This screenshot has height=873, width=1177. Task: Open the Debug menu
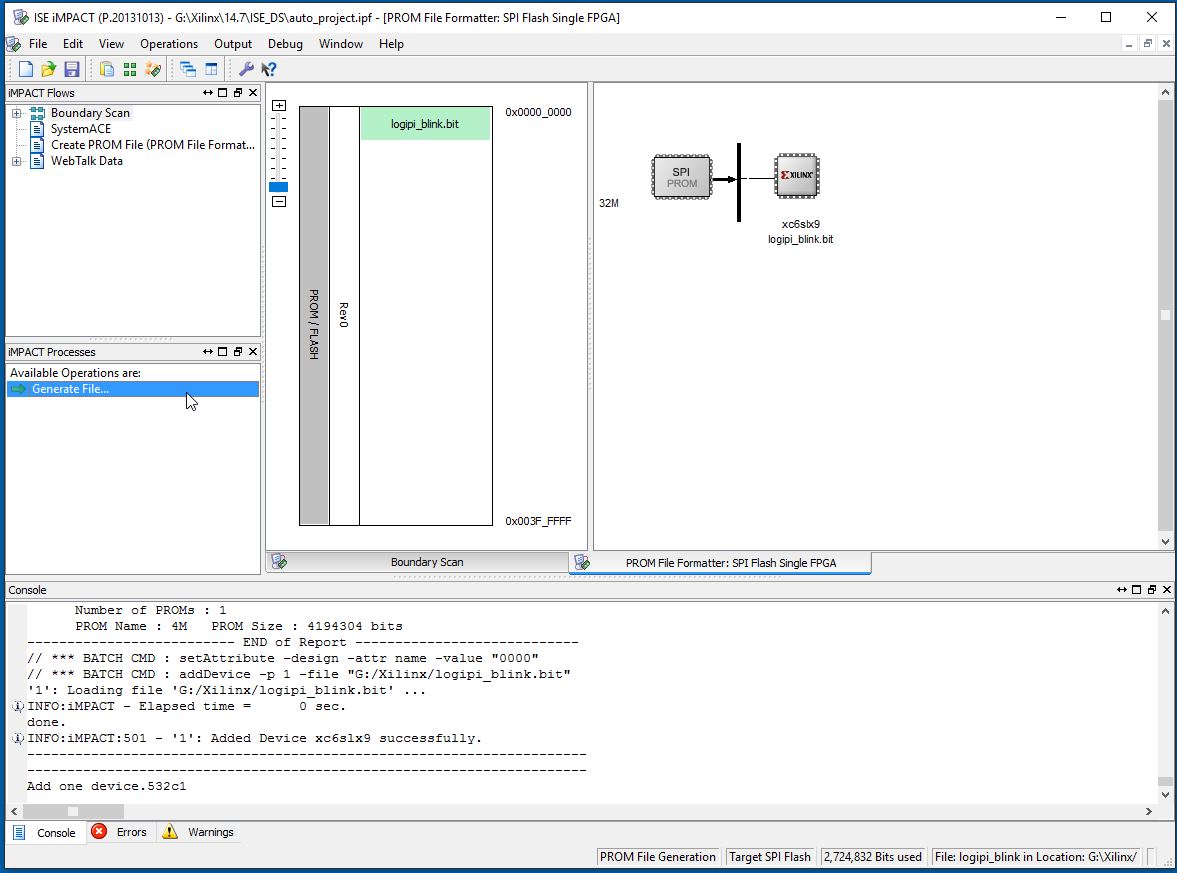tap(285, 44)
